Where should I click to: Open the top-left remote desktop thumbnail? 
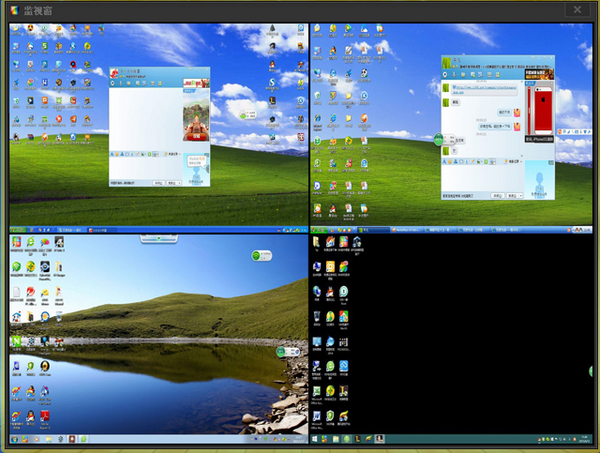pos(158,128)
